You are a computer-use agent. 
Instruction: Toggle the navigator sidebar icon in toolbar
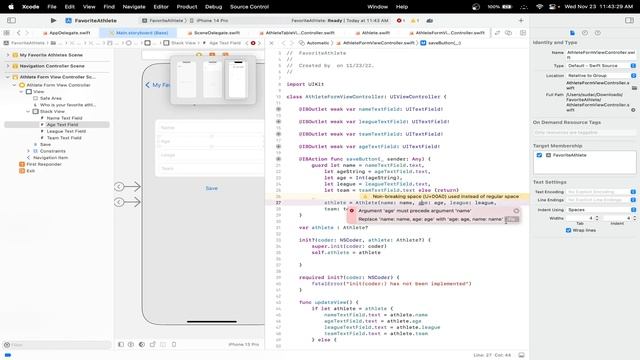(11, 20)
